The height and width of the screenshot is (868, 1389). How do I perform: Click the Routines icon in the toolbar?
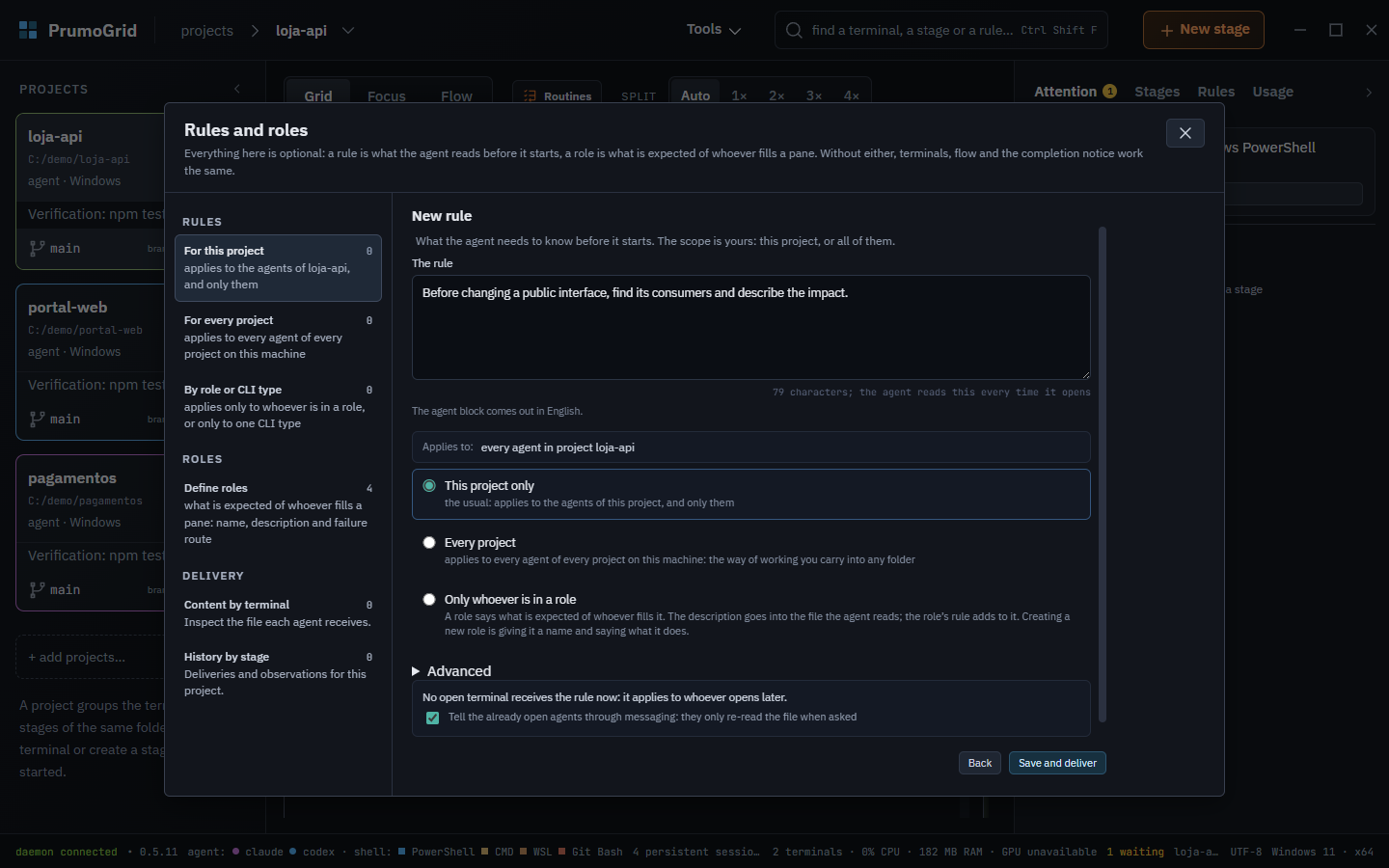tap(530, 96)
